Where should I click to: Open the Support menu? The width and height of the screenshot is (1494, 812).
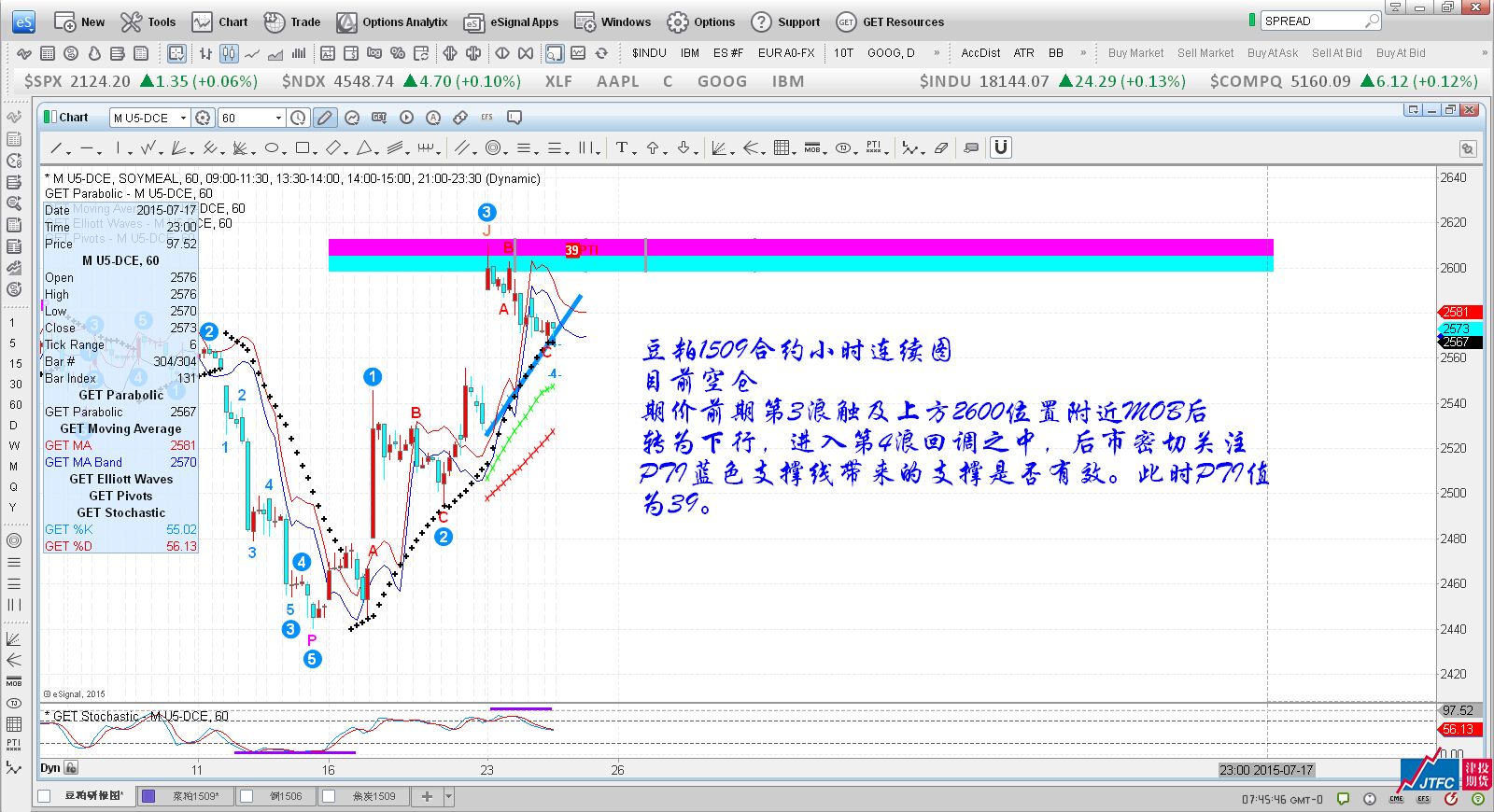coord(785,21)
